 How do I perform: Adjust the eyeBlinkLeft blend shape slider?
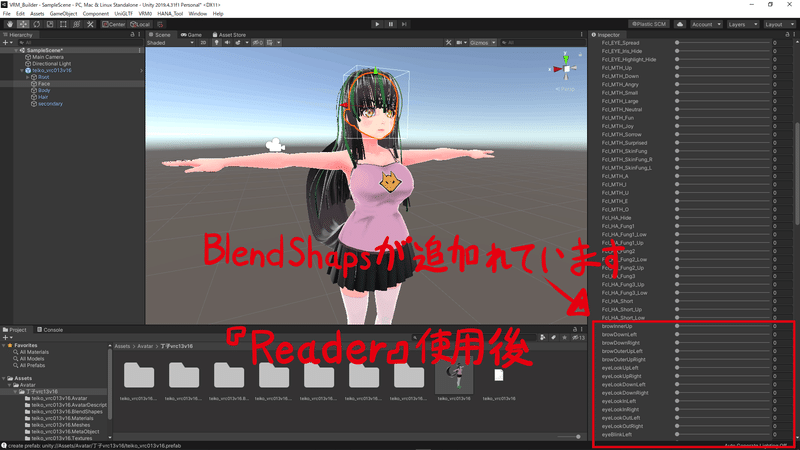[723, 435]
